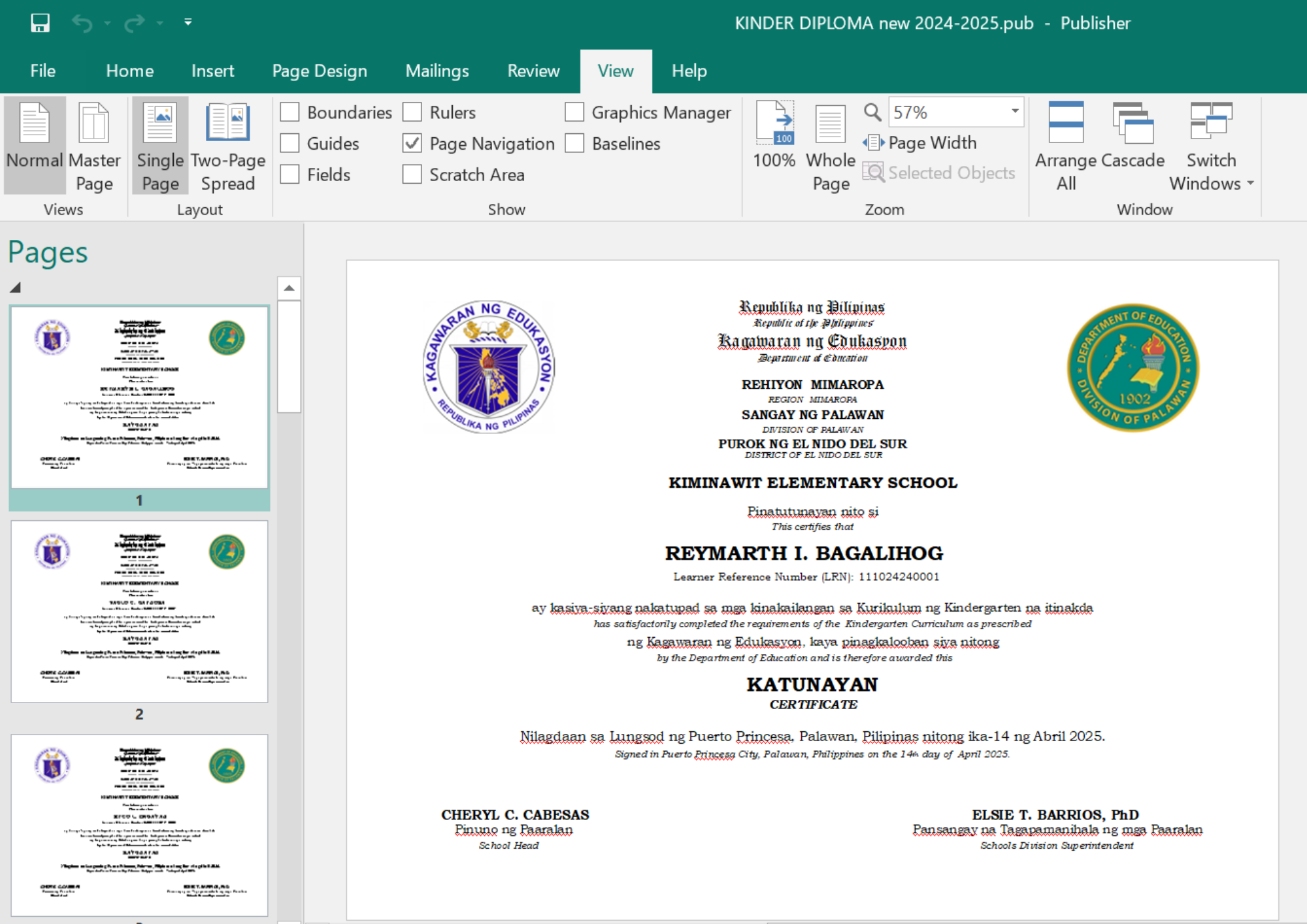This screenshot has width=1307, height=924.
Task: Select page 1 thumbnail
Action: (139, 397)
